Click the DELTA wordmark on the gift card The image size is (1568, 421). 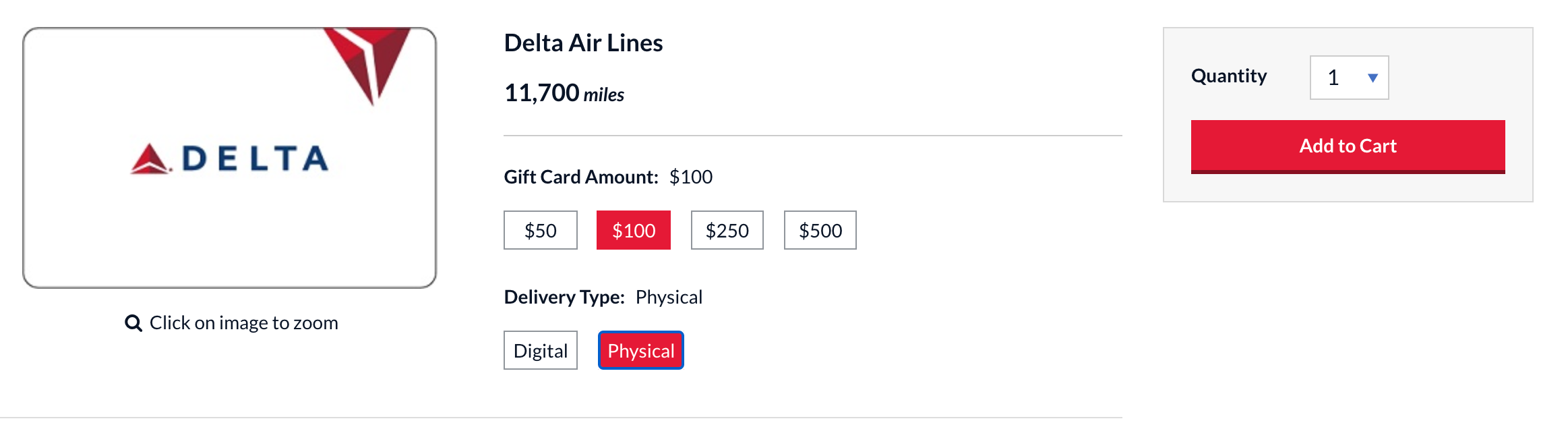(255, 159)
